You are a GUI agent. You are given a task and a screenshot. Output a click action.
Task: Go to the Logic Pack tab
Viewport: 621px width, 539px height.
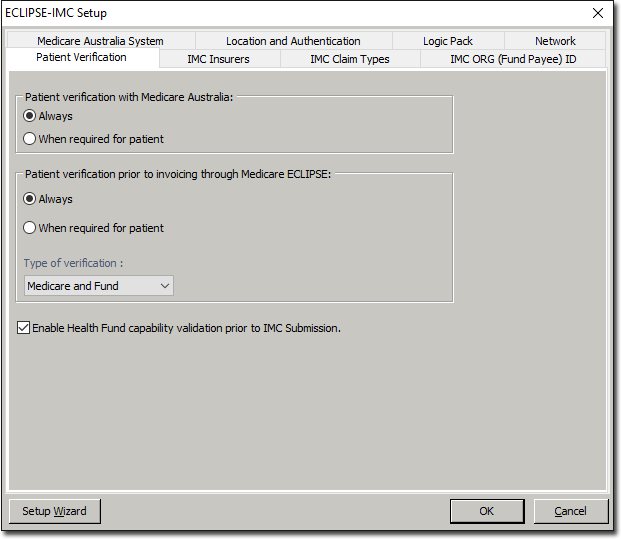(447, 41)
